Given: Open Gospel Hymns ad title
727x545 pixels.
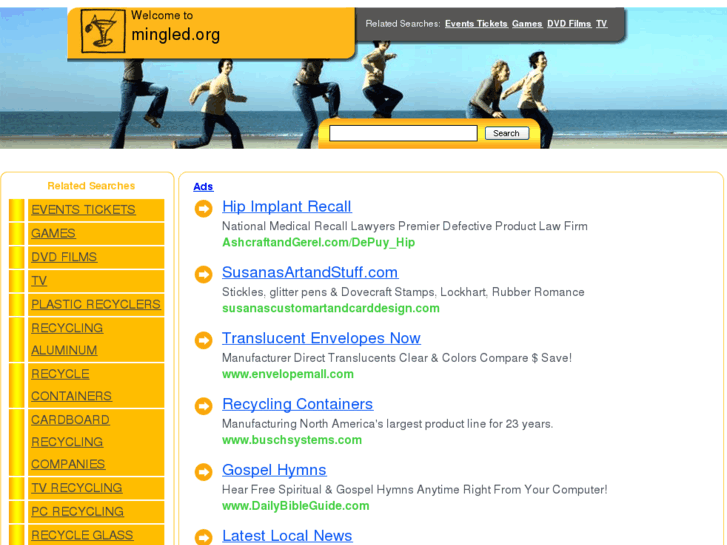Looking at the screenshot, I should 274,470.
